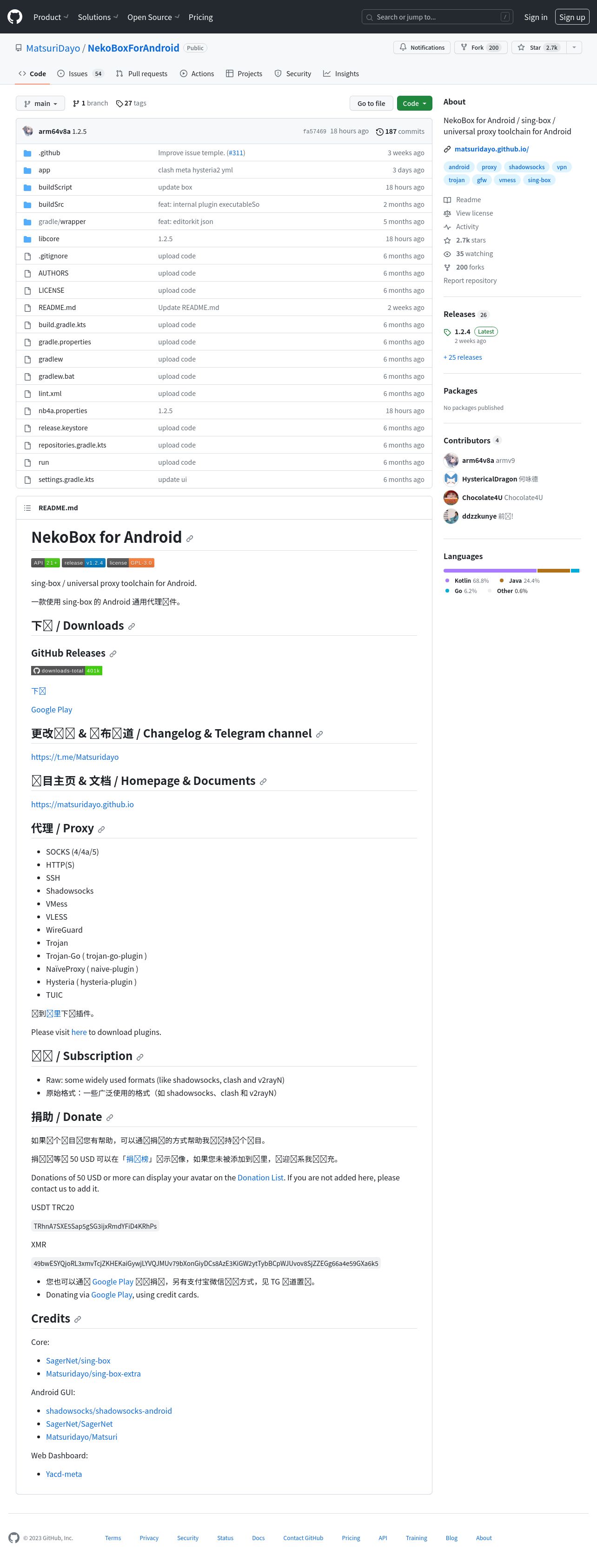Click the commit history clock icon
597x1568 pixels.
pyautogui.click(x=379, y=132)
